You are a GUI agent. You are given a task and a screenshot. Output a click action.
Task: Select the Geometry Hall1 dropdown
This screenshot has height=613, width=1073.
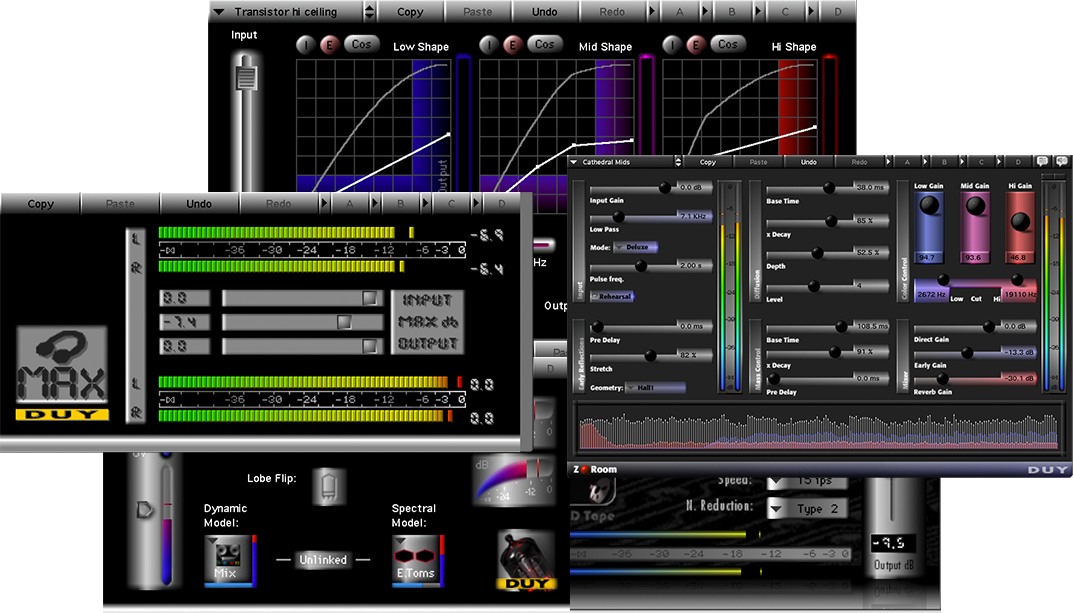point(655,387)
